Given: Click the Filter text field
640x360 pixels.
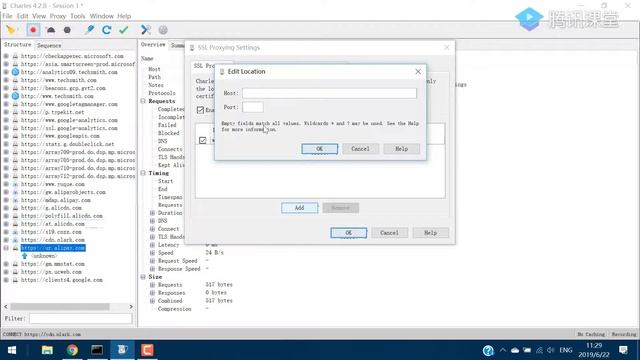Looking at the screenshot, I should [81, 318].
